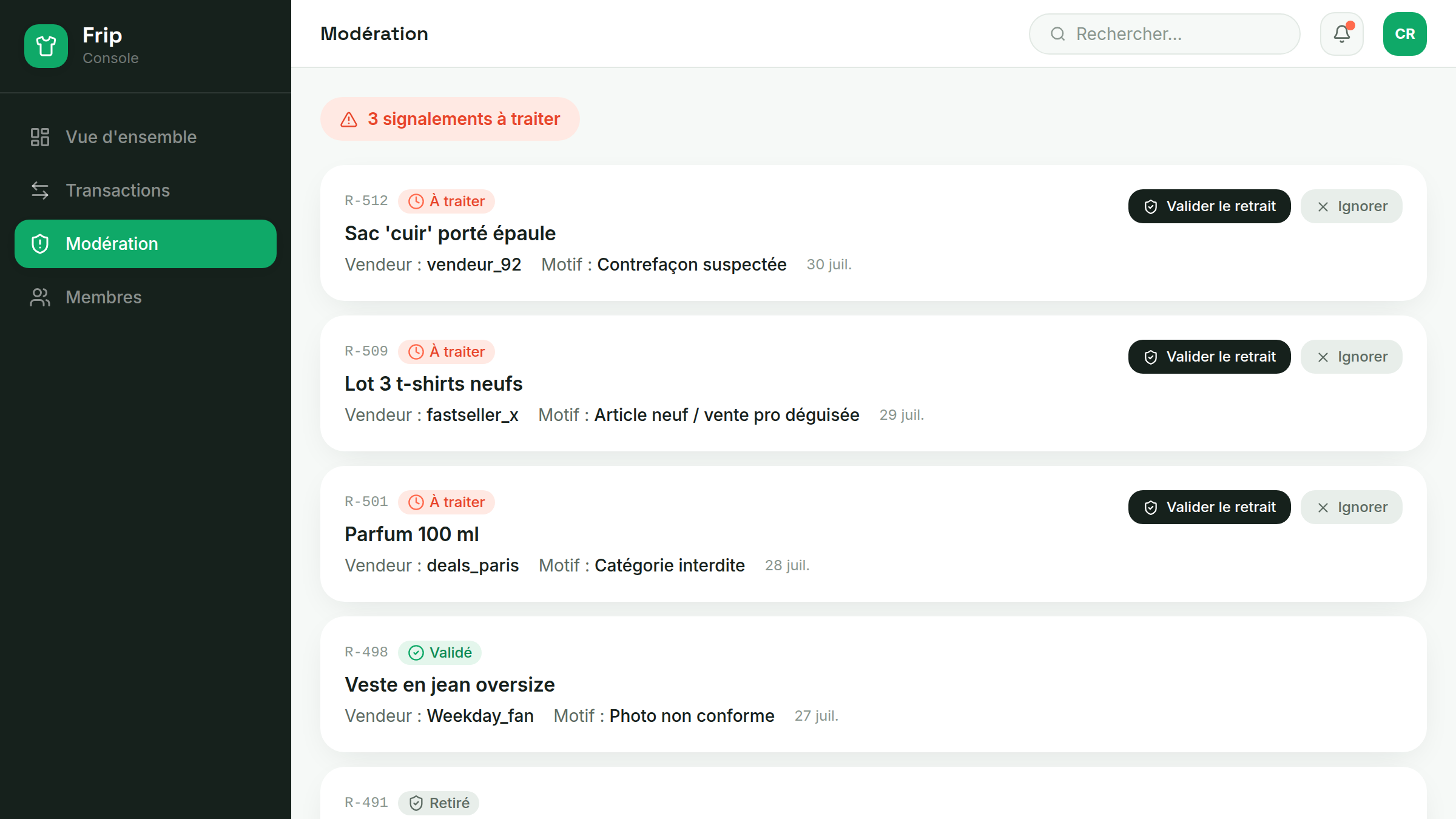Click the search magnifier icon
The height and width of the screenshot is (819, 1456).
click(1058, 34)
